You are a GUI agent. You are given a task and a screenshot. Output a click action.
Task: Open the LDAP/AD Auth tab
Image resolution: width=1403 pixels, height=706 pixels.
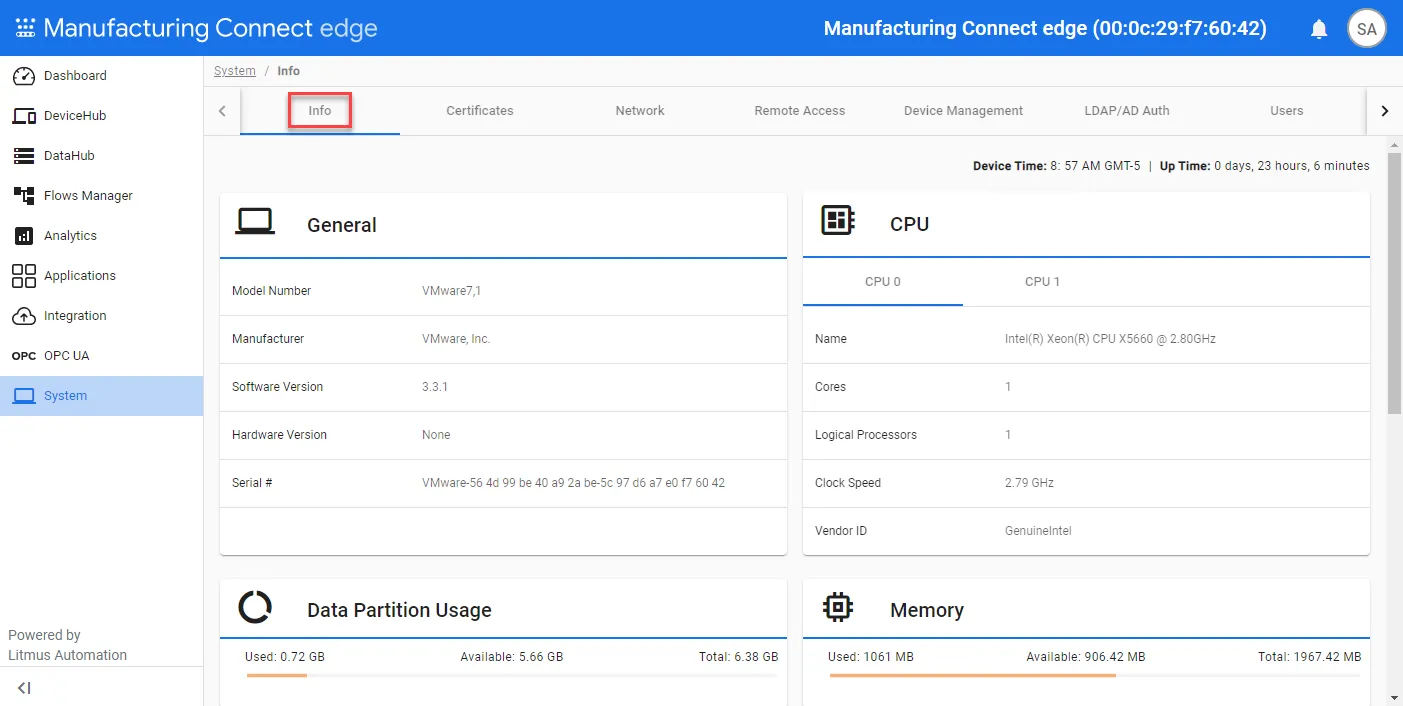tap(1127, 110)
